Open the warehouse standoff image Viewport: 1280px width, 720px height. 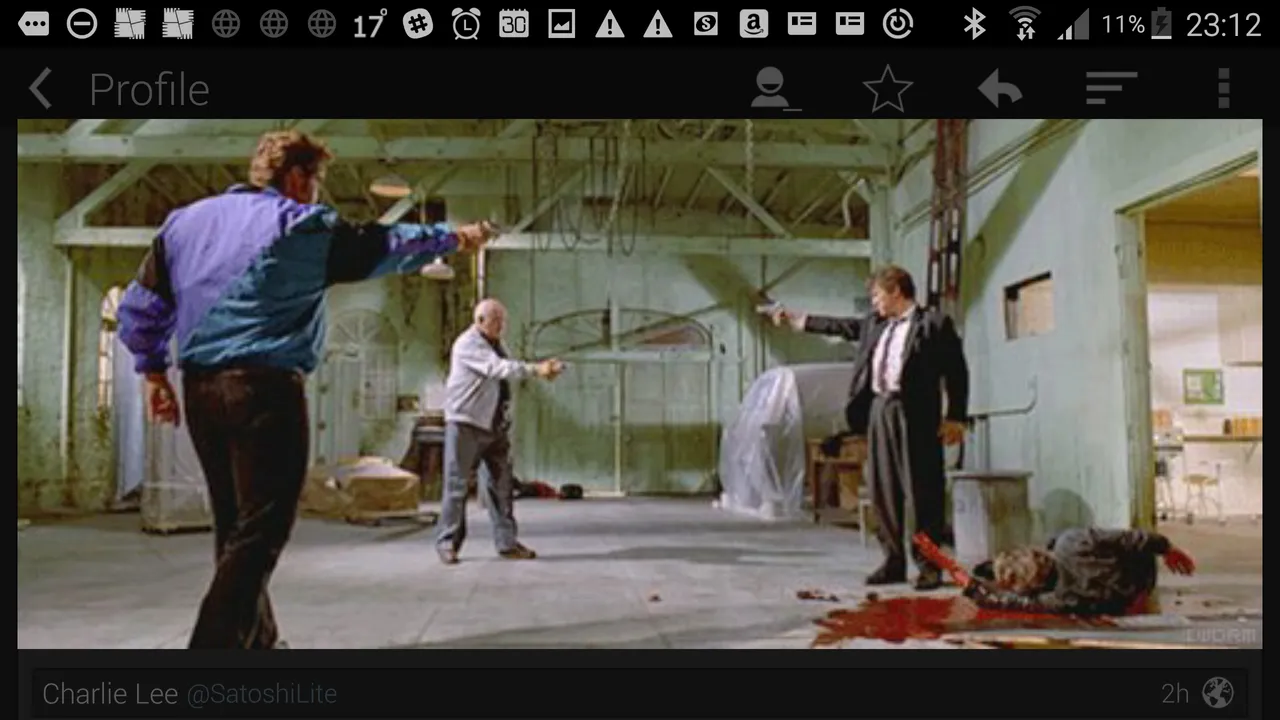(640, 384)
